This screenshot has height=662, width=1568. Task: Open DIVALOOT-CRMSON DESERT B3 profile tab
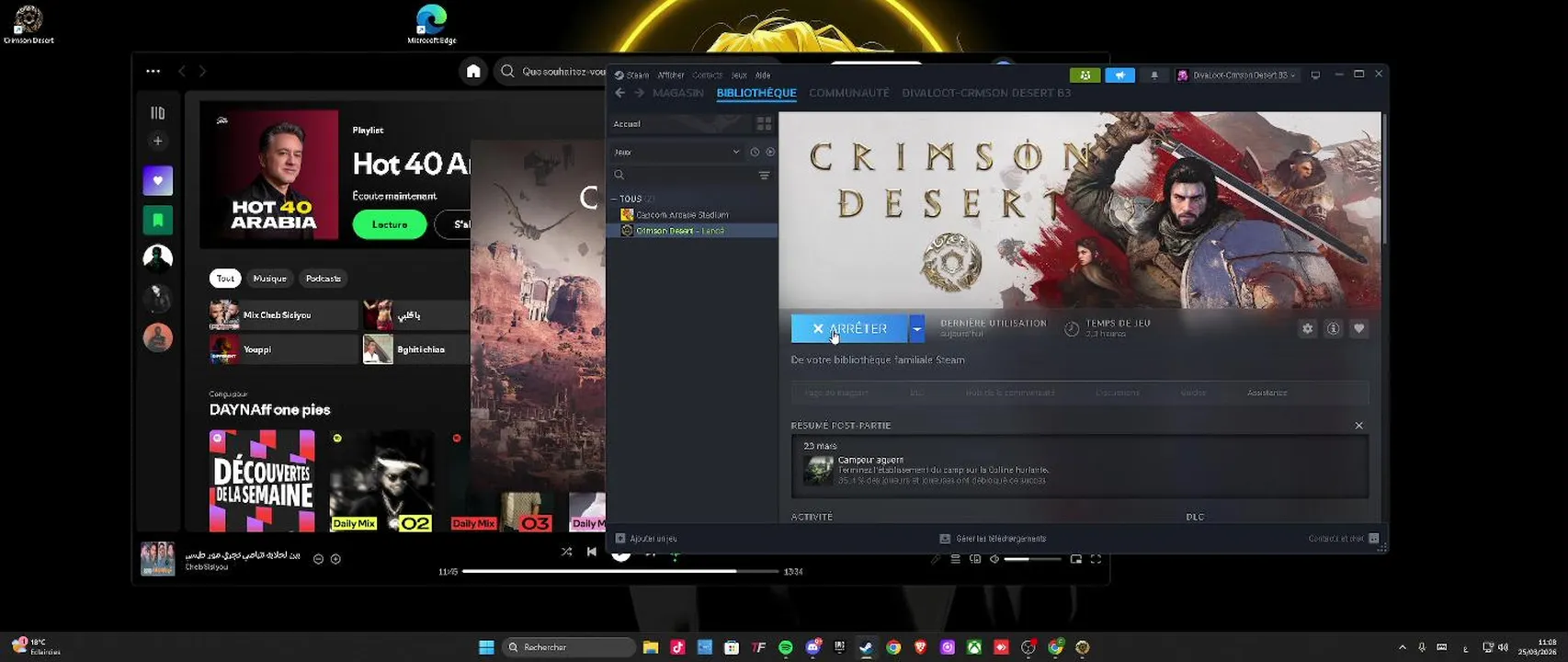[986, 93]
